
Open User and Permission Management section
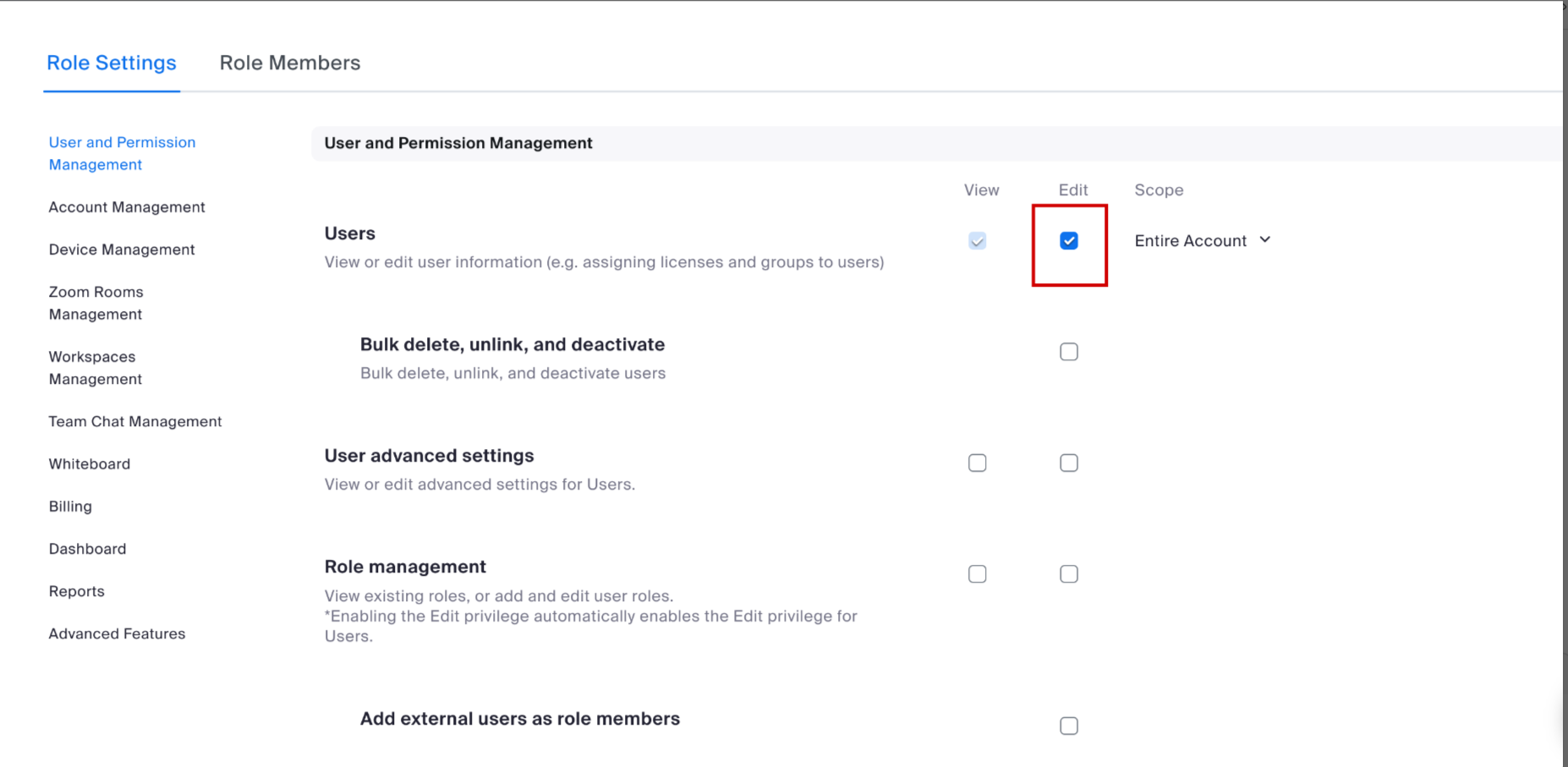(122, 153)
